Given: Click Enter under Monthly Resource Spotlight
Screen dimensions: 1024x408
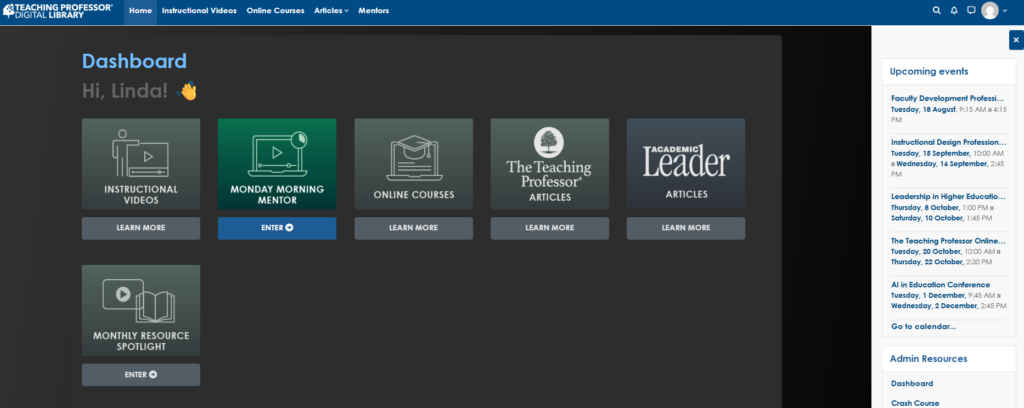Looking at the screenshot, I should pos(141,375).
